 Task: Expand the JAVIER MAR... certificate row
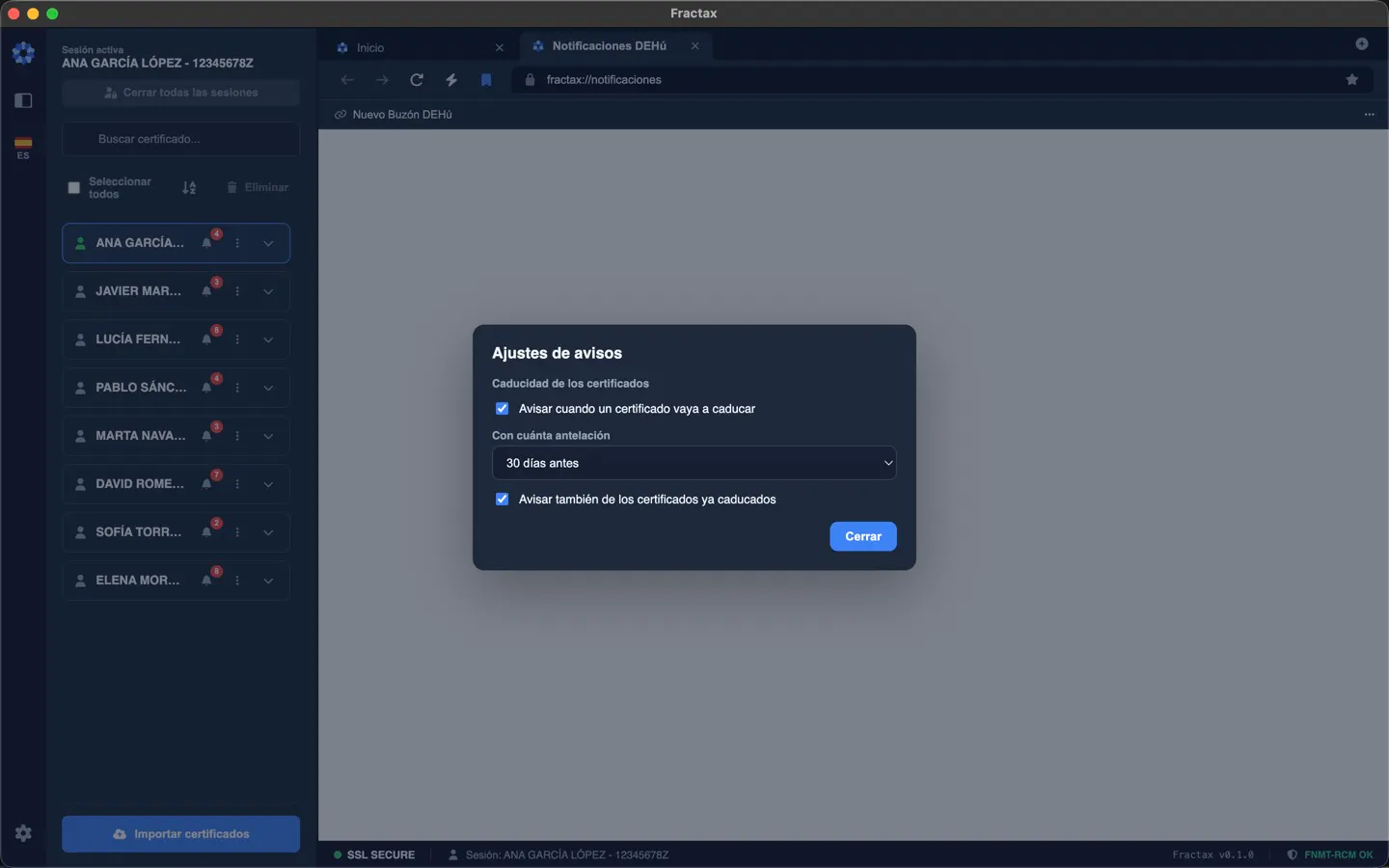(268, 291)
